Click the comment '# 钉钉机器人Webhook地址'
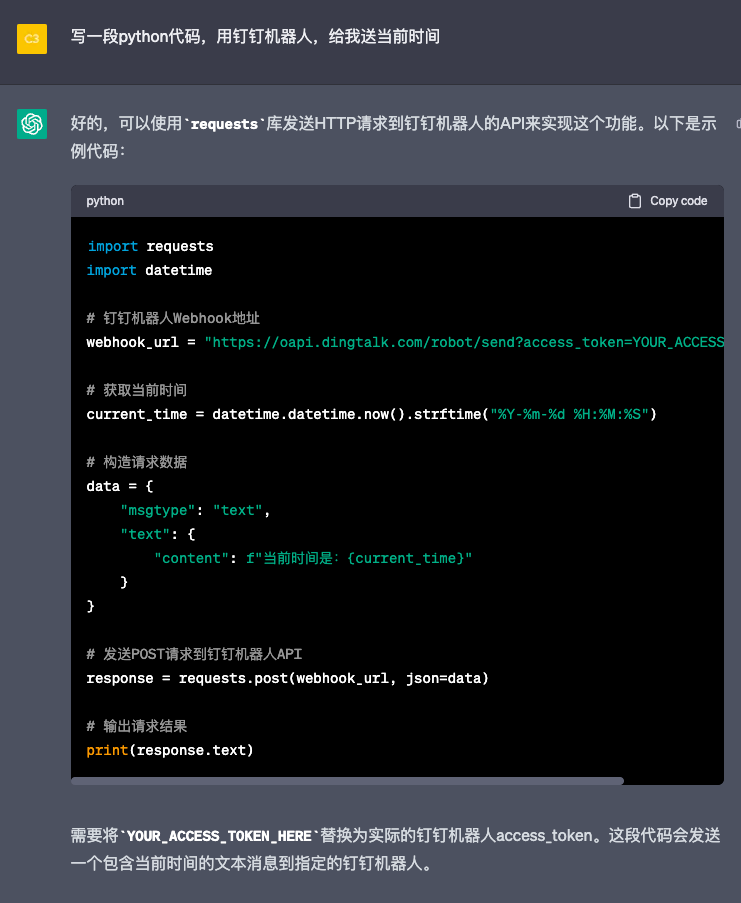This screenshot has width=741, height=903. click(173, 318)
